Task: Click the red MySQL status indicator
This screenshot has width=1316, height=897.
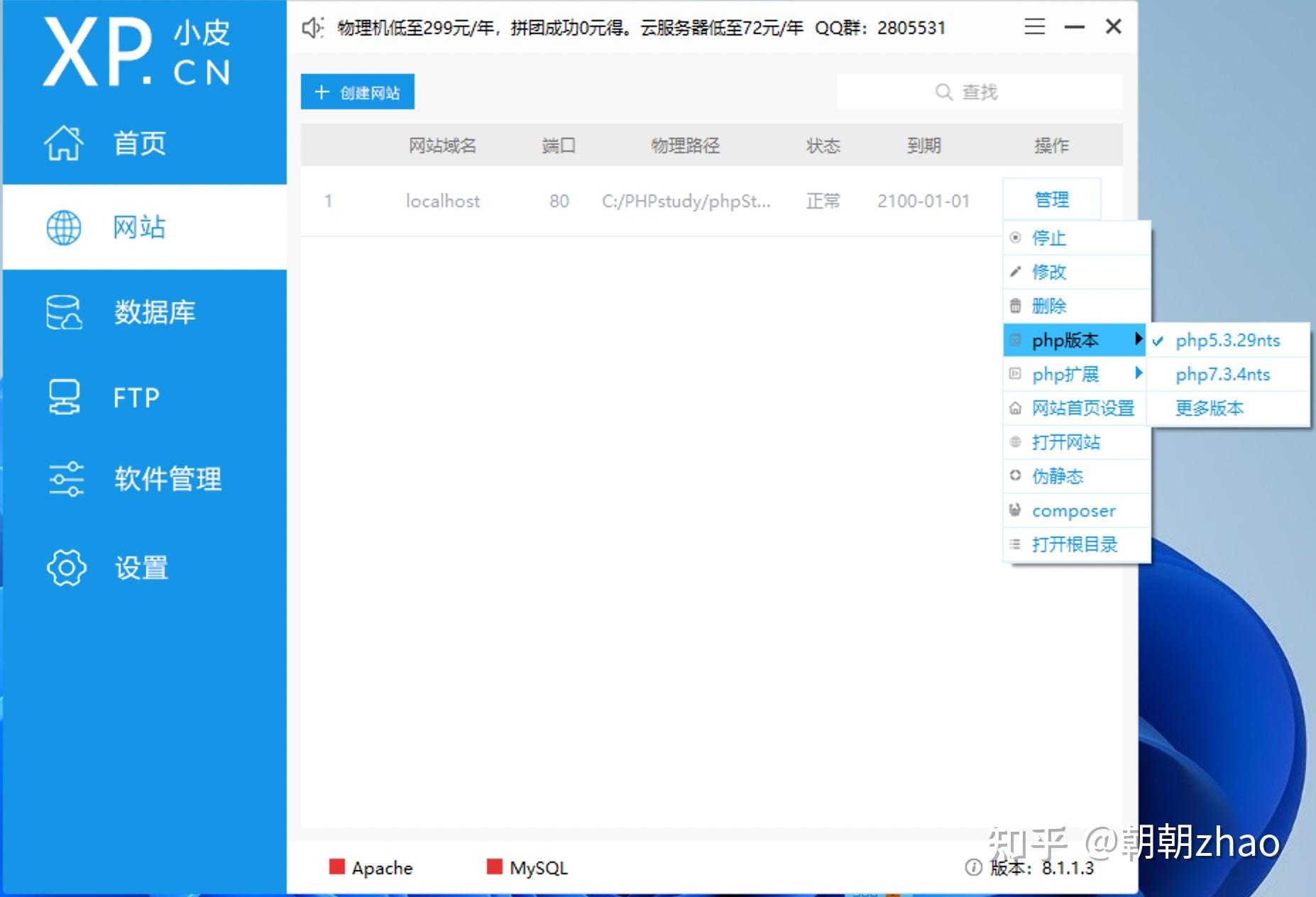Action: pos(495,866)
